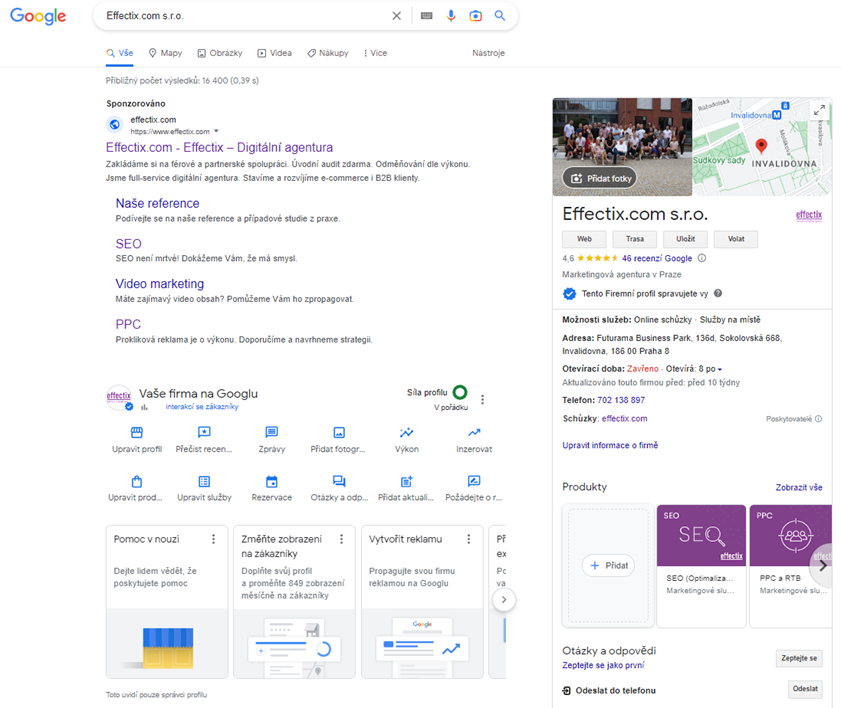This screenshot has height=708, width=841.
Task: Click Upravit informace o firmě link
Action: (x=610, y=445)
